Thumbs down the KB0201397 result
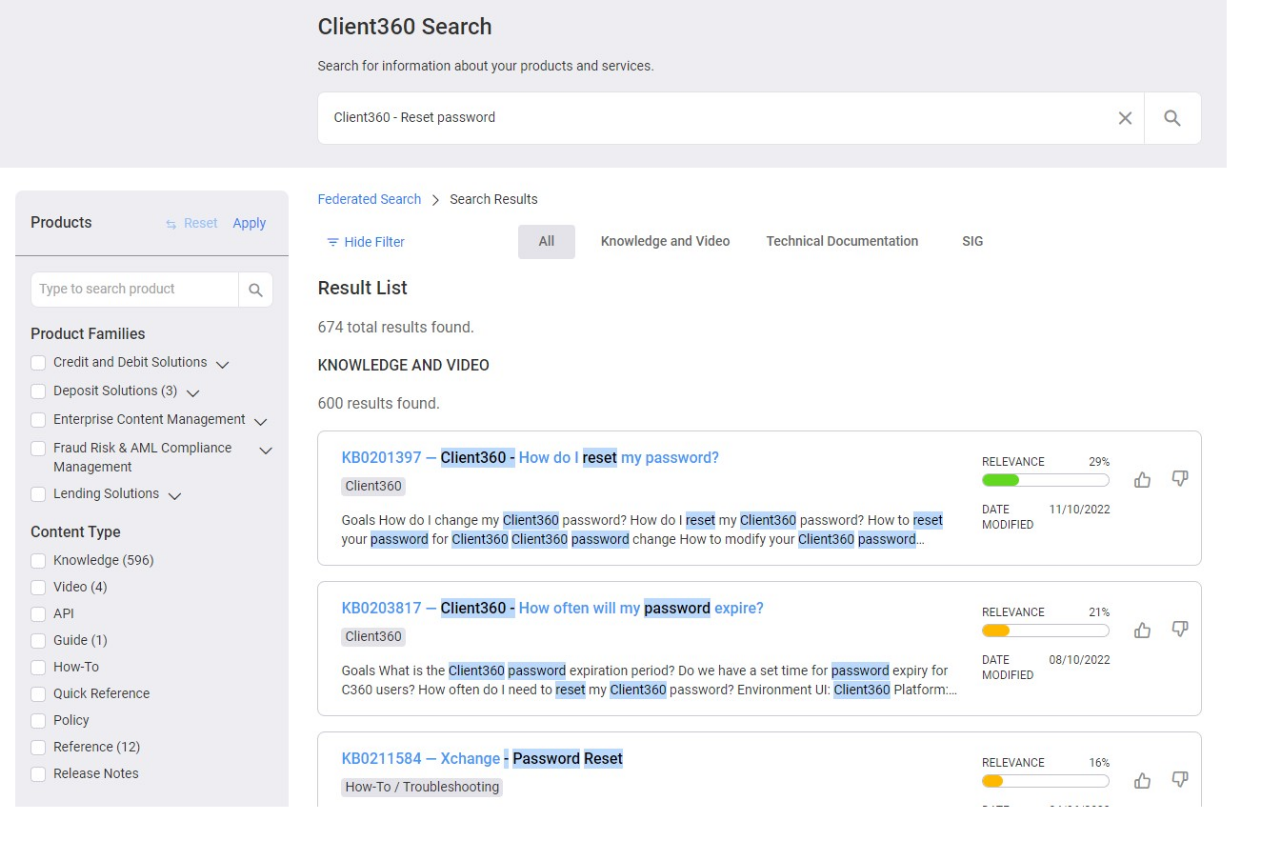The image size is (1288, 847). pos(1180,479)
